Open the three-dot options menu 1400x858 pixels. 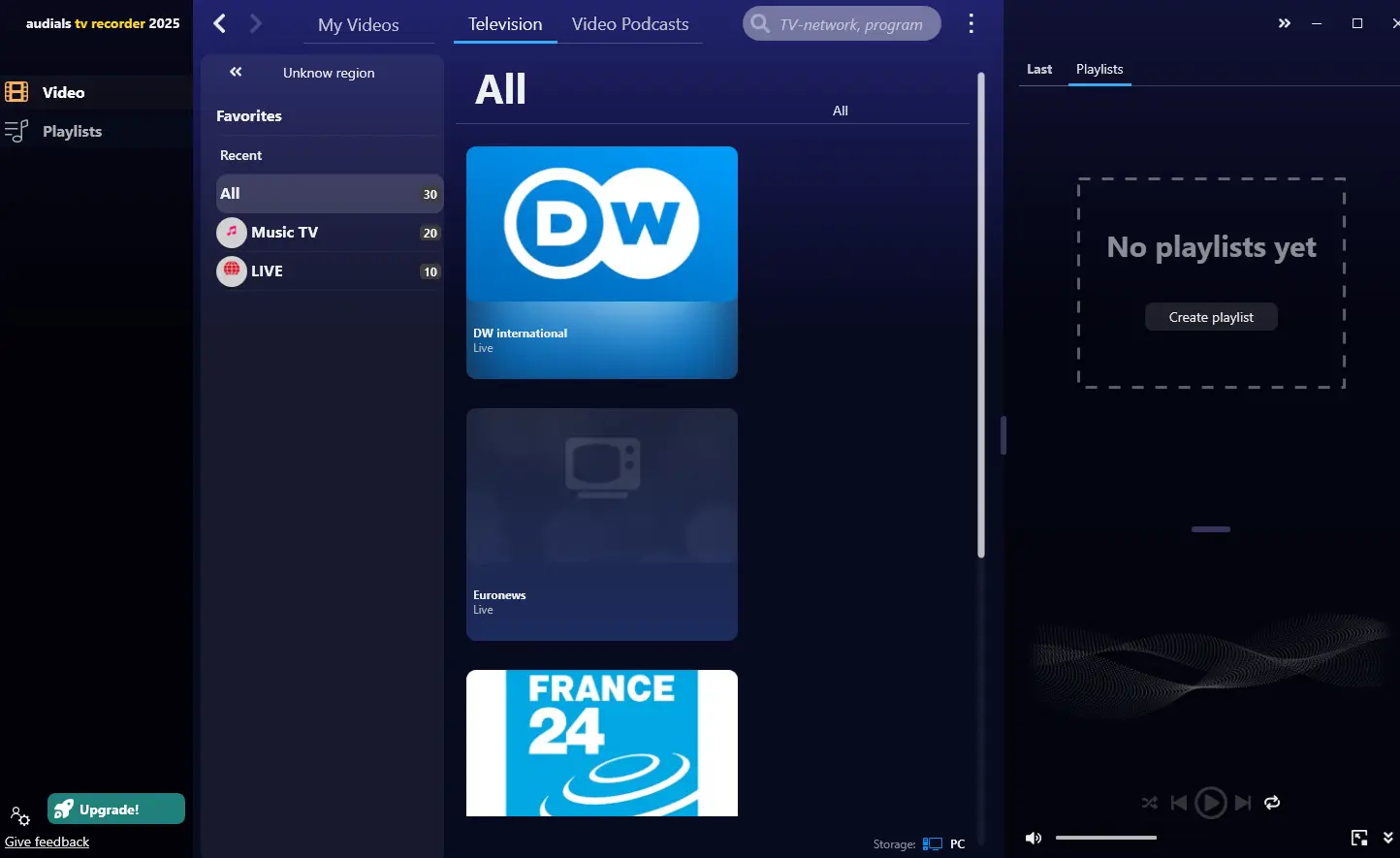pos(970,24)
